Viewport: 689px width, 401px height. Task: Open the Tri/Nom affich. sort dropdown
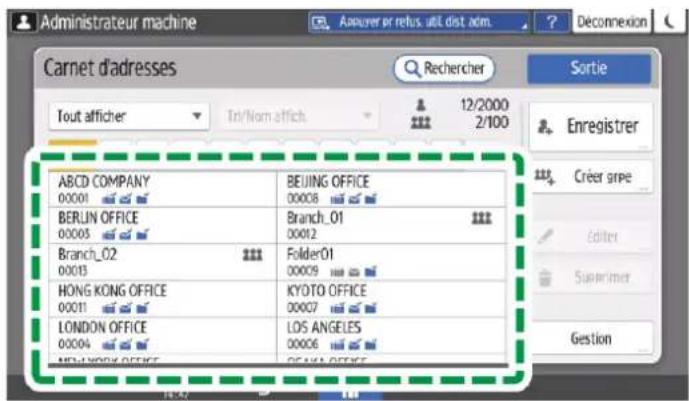point(300,116)
